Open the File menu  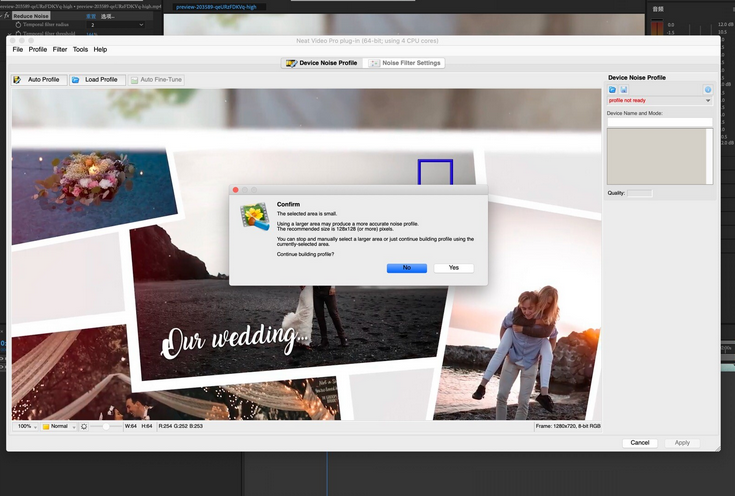tap(17, 49)
